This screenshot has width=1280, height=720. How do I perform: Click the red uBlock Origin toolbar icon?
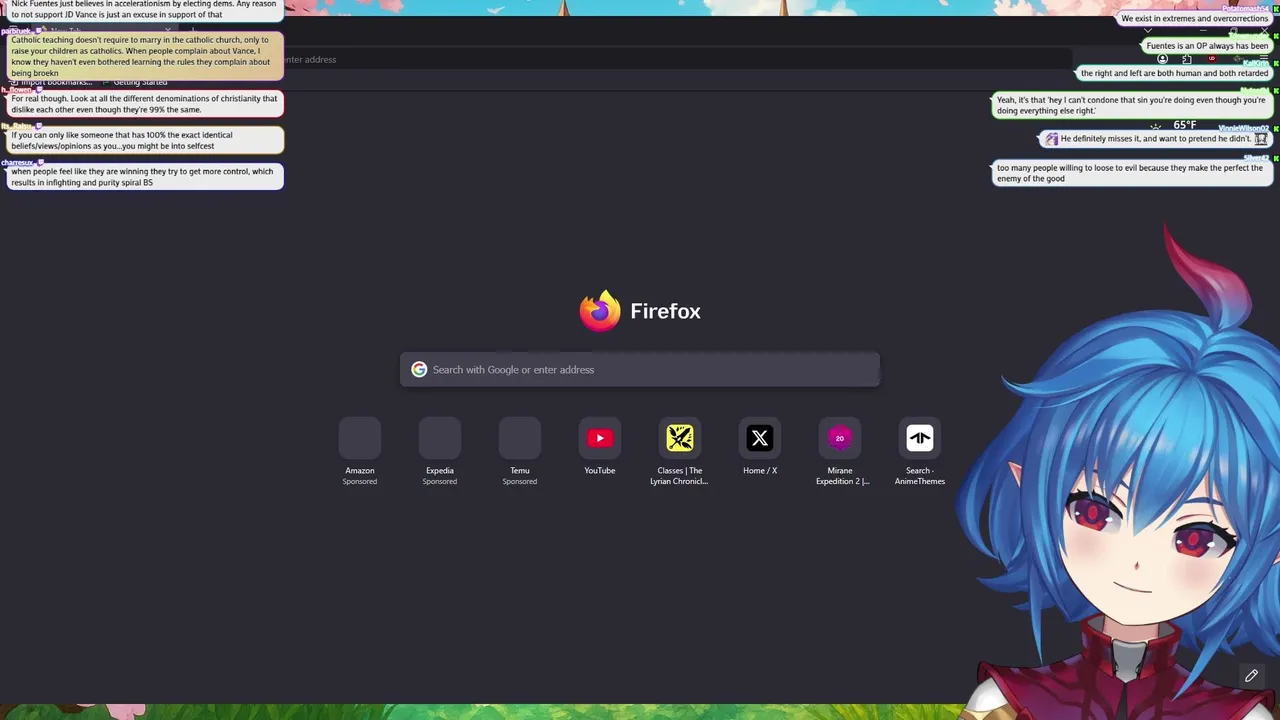[x=1212, y=59]
